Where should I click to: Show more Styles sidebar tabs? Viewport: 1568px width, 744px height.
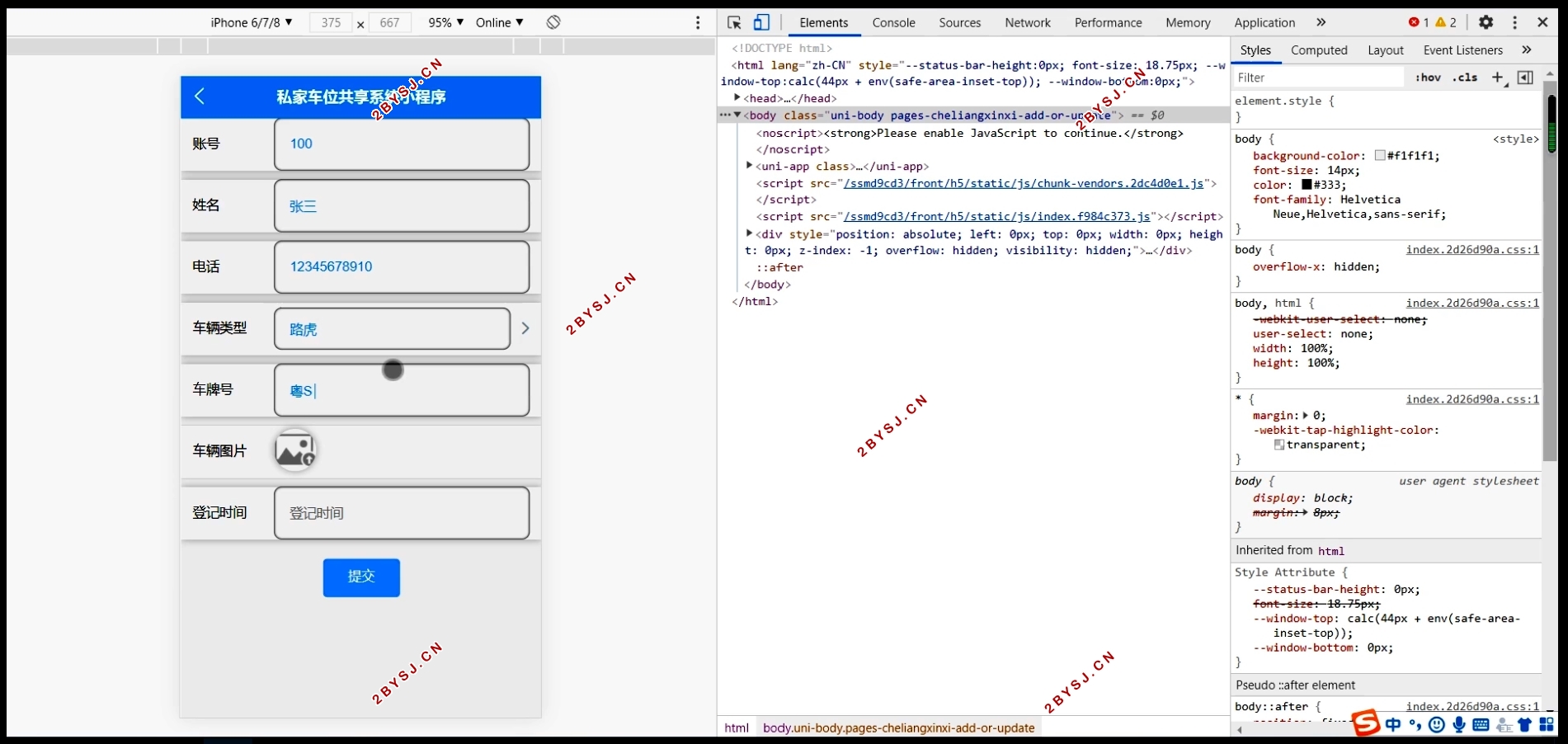click(1527, 49)
